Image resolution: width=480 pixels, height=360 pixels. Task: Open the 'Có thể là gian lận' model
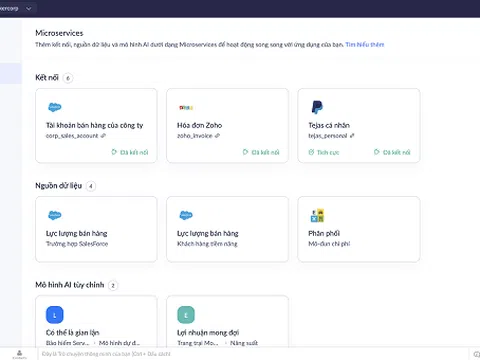coord(96,321)
